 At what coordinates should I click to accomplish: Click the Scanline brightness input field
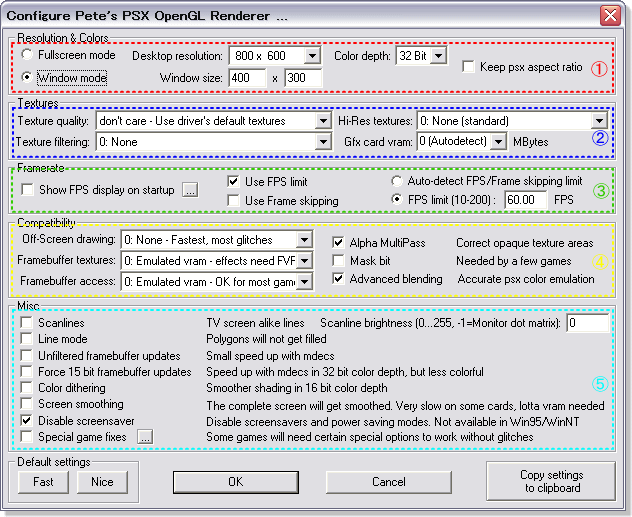588,323
